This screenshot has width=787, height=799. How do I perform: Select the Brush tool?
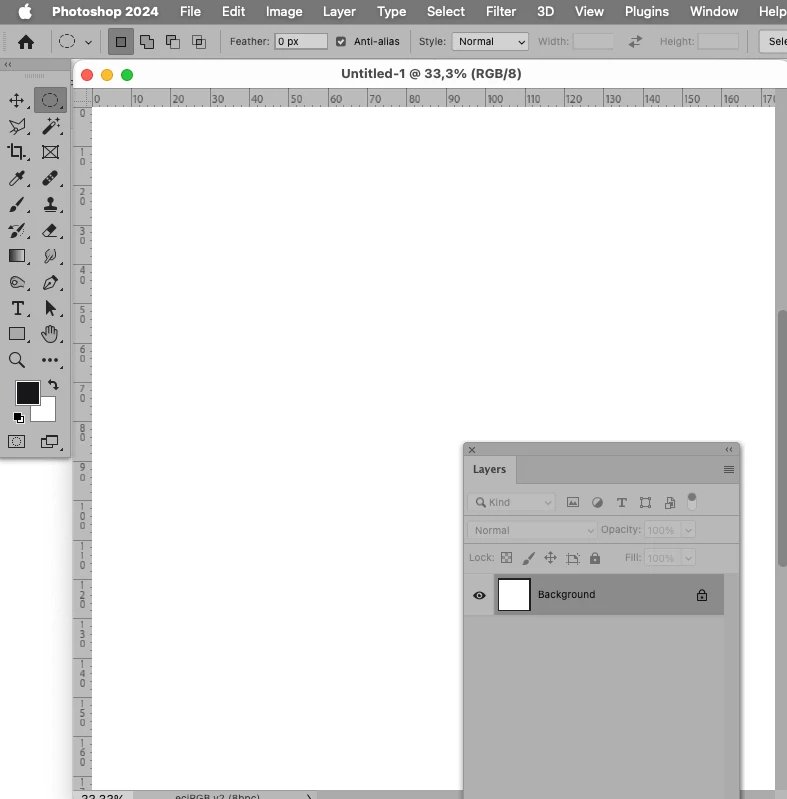click(x=17, y=204)
